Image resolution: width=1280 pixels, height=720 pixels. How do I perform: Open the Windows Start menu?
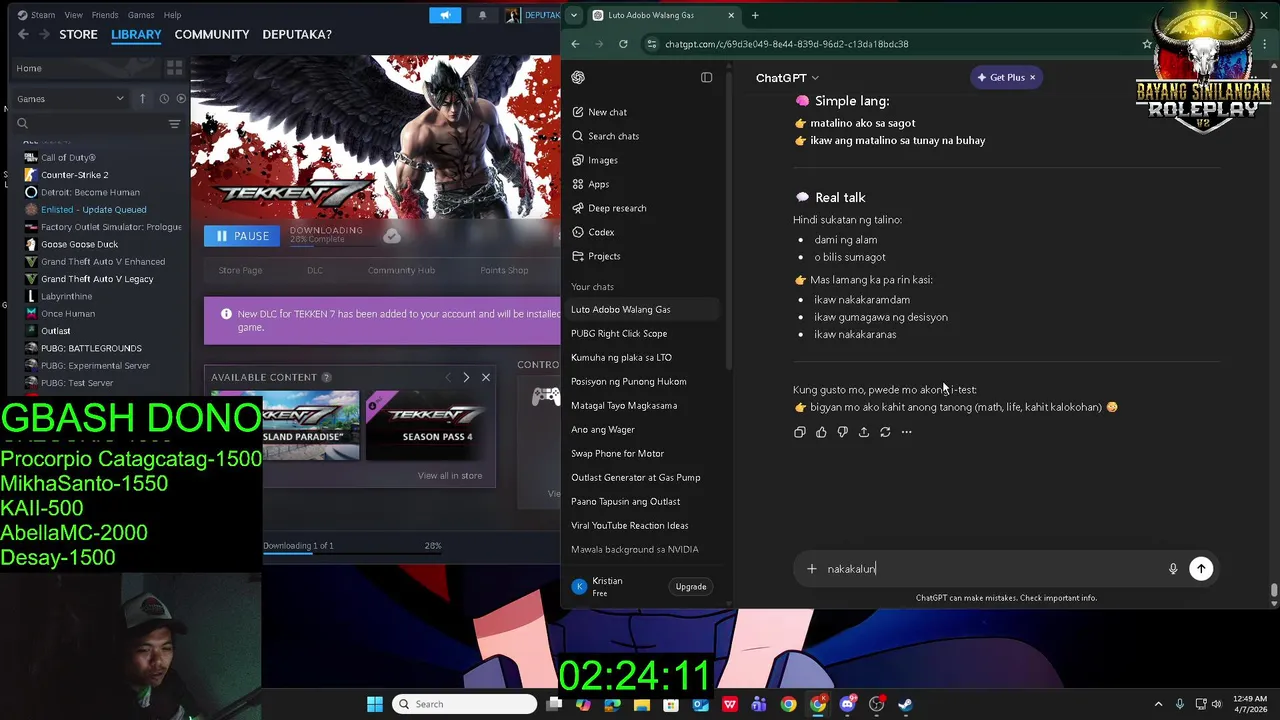point(375,704)
